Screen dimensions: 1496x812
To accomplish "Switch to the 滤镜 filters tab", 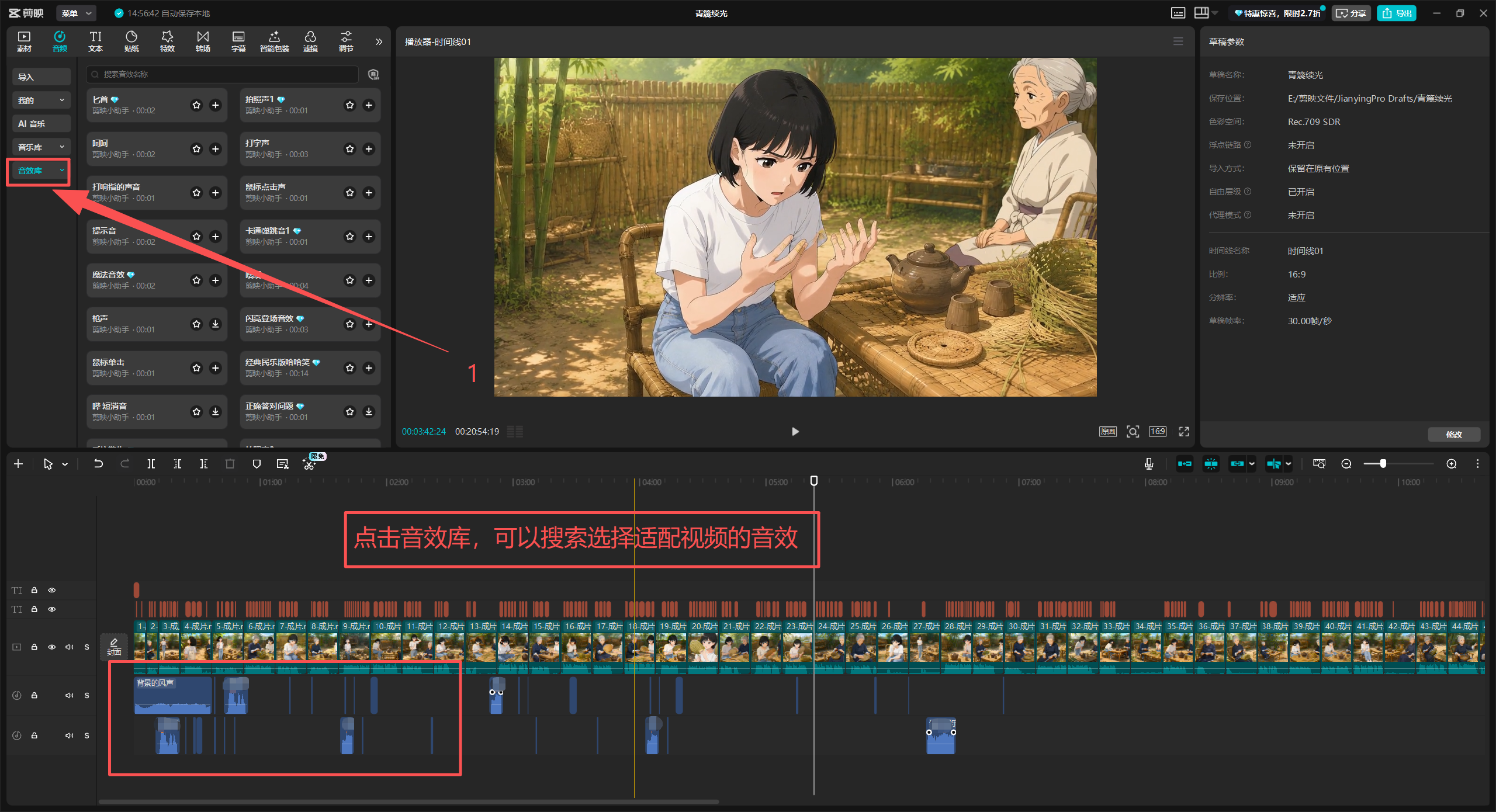I will pyautogui.click(x=310, y=41).
